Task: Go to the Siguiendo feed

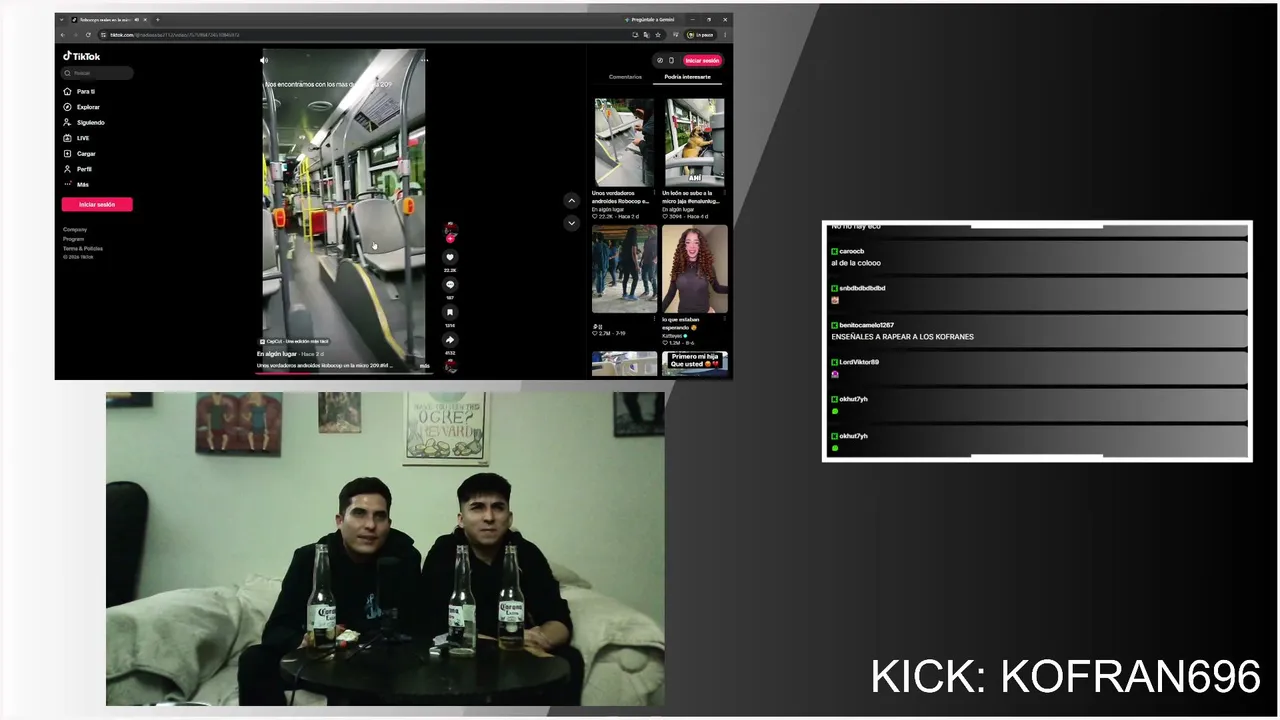Action: (x=84, y=122)
